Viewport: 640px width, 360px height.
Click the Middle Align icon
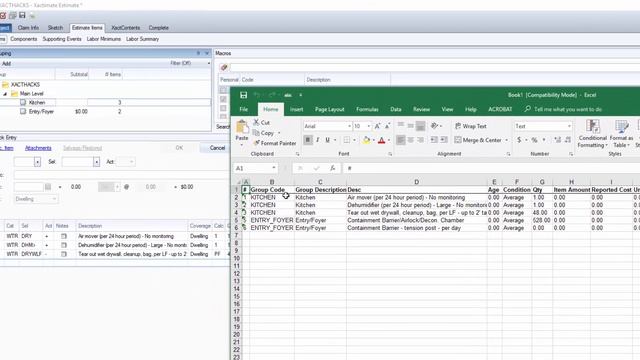click(x=411, y=126)
